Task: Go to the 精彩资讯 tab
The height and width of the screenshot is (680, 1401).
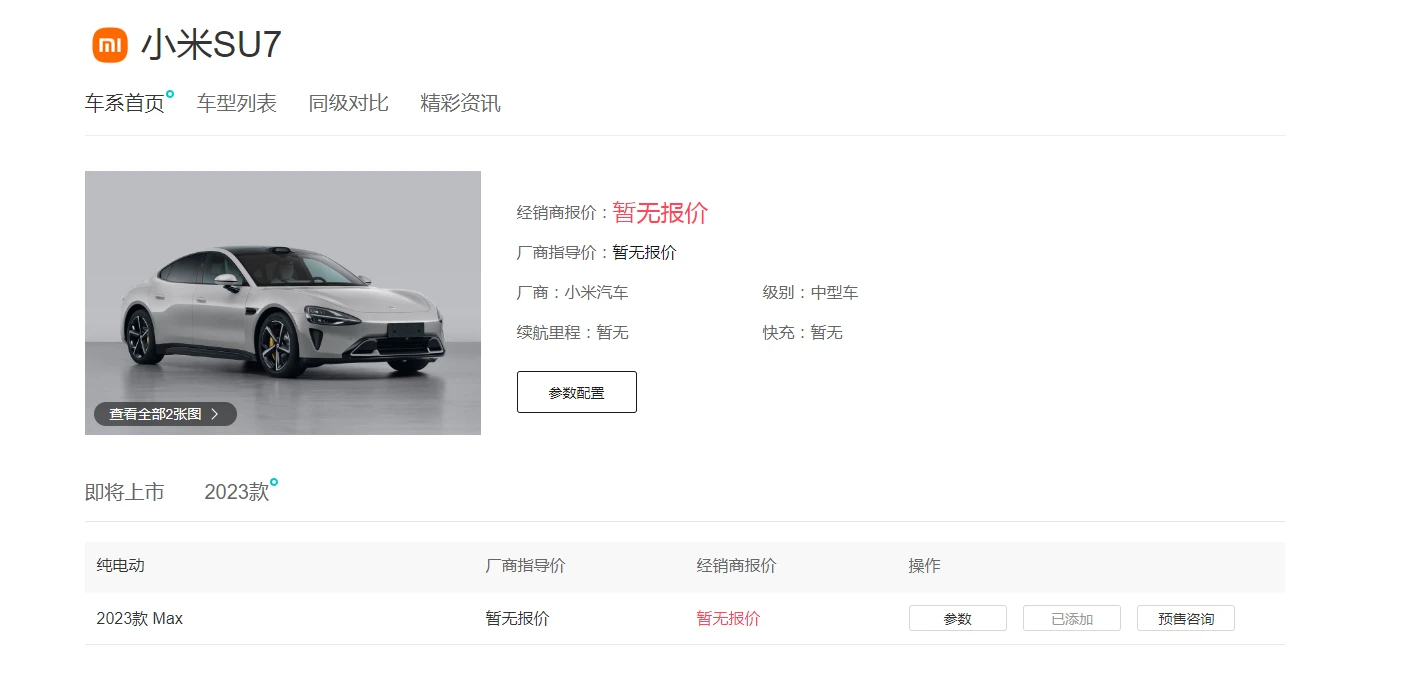Action: point(461,103)
